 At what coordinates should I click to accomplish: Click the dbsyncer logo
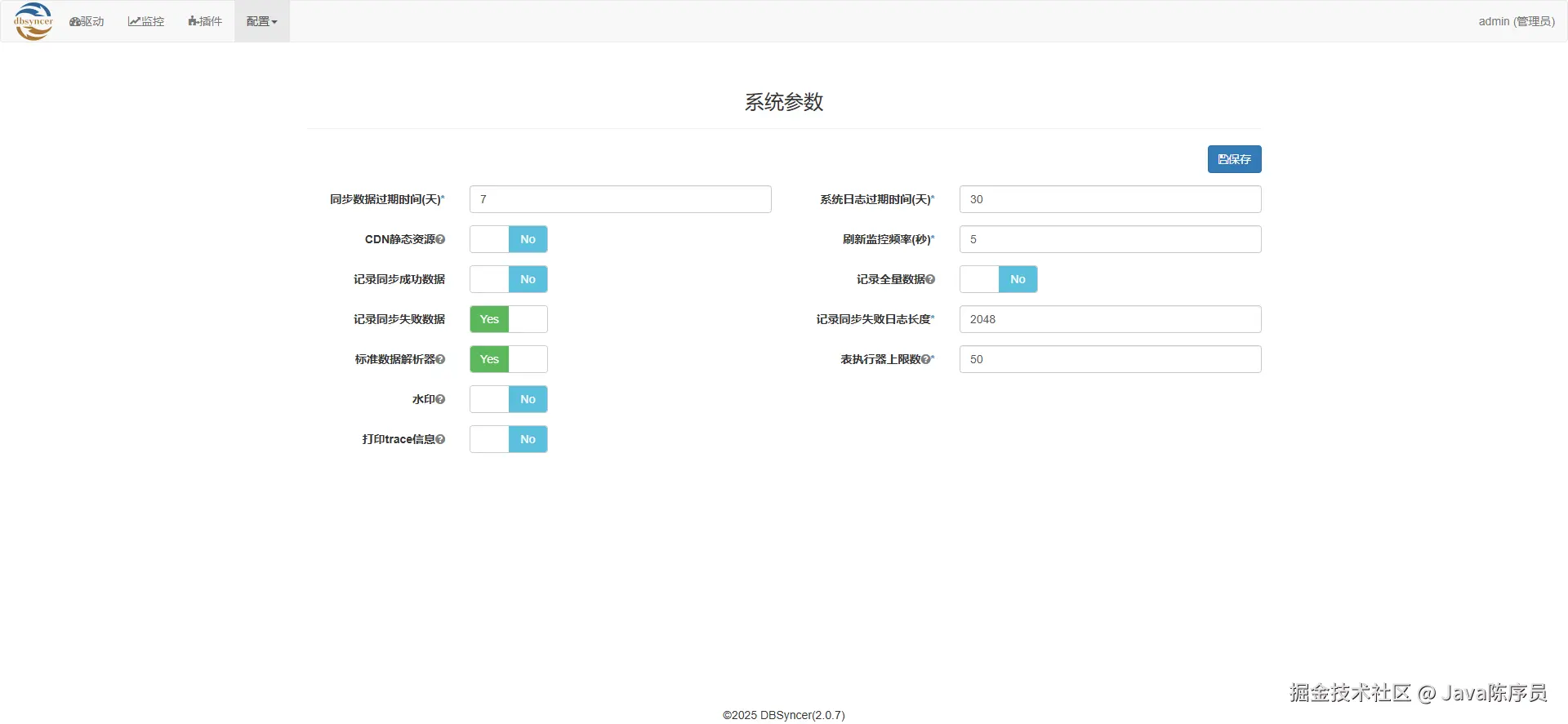coord(33,21)
